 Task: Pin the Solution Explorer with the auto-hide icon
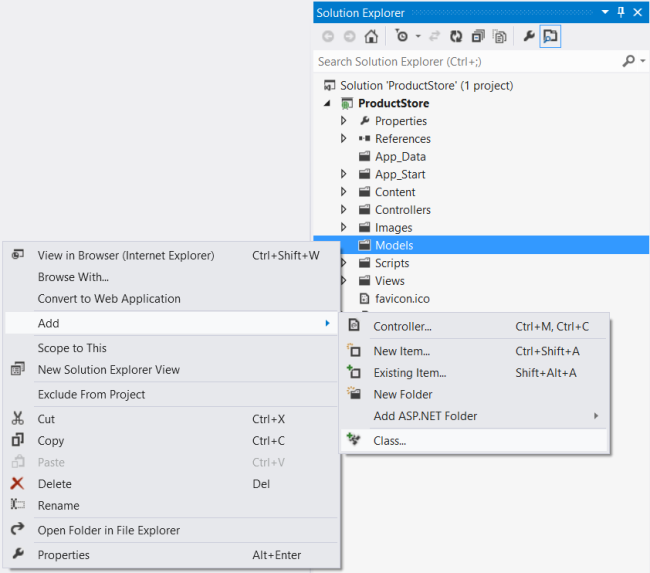[621, 12]
